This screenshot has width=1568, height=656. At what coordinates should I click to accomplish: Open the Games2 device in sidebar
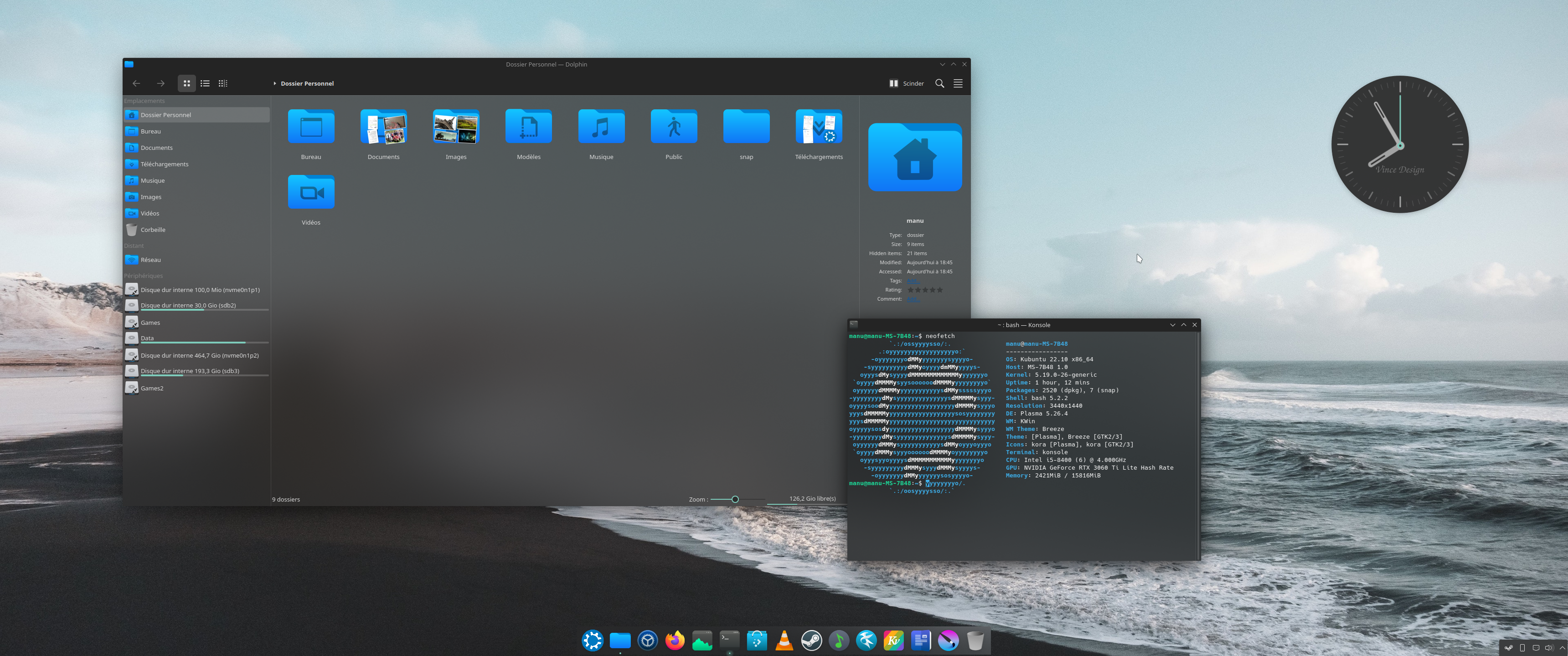pos(152,388)
